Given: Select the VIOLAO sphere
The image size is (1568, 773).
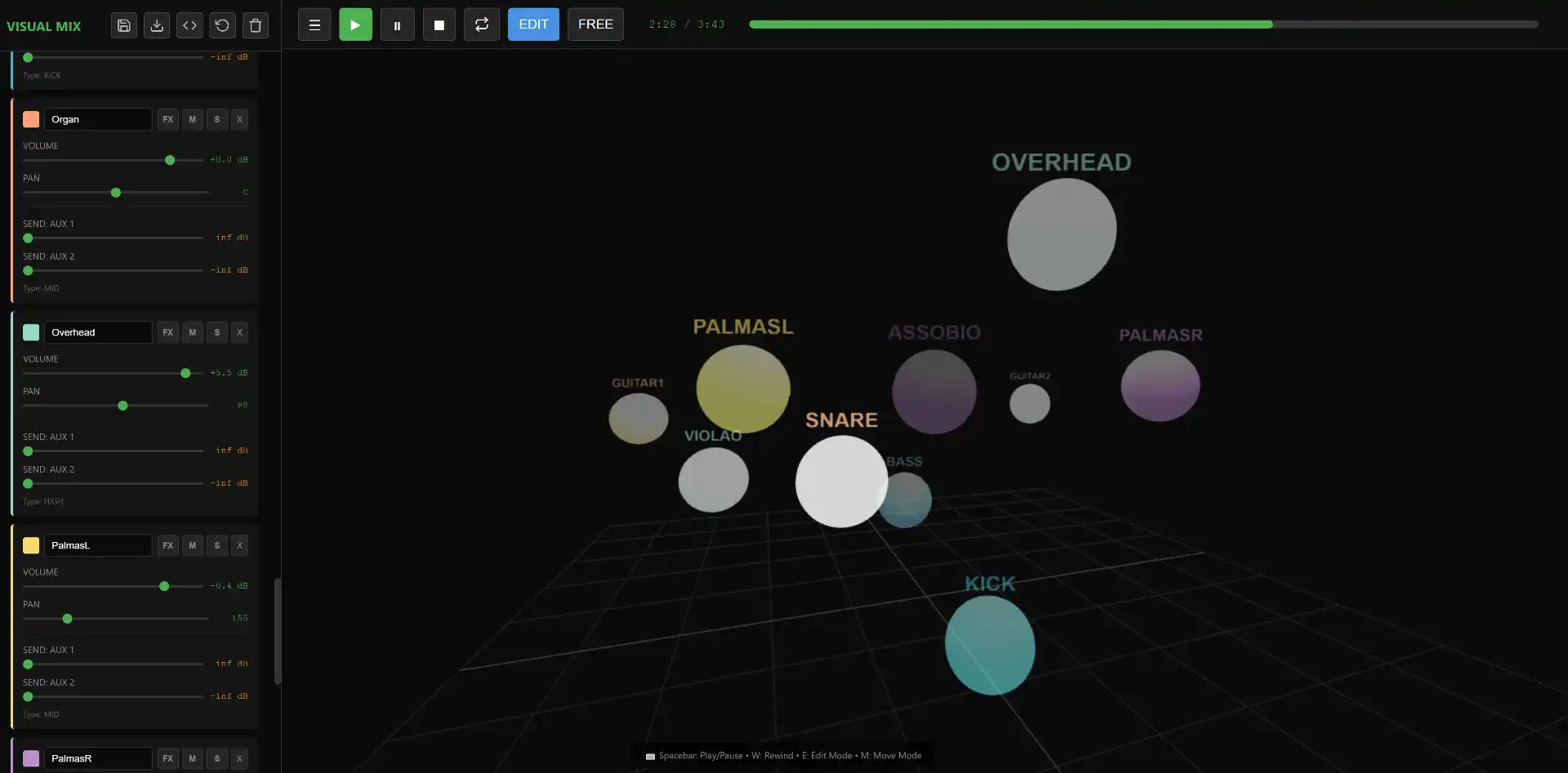Looking at the screenshot, I should coord(714,479).
